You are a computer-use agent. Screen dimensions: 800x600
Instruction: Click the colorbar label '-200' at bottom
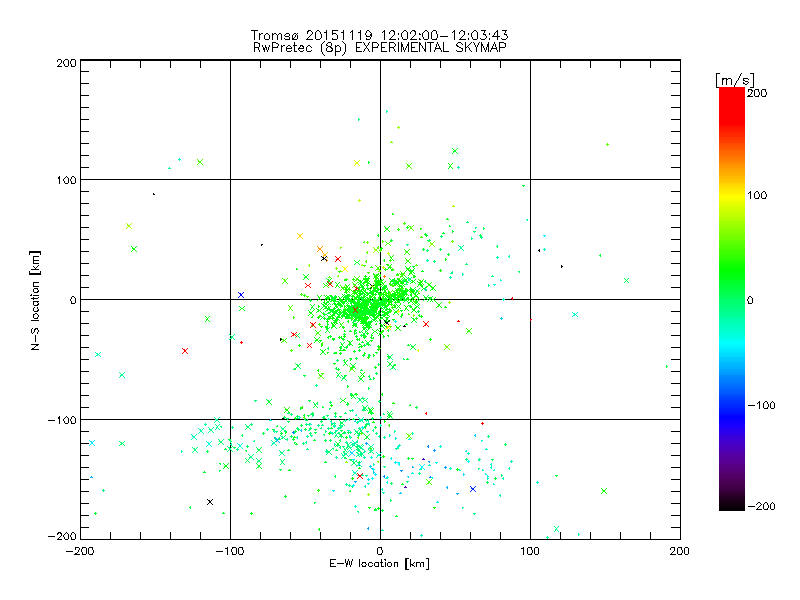click(761, 506)
